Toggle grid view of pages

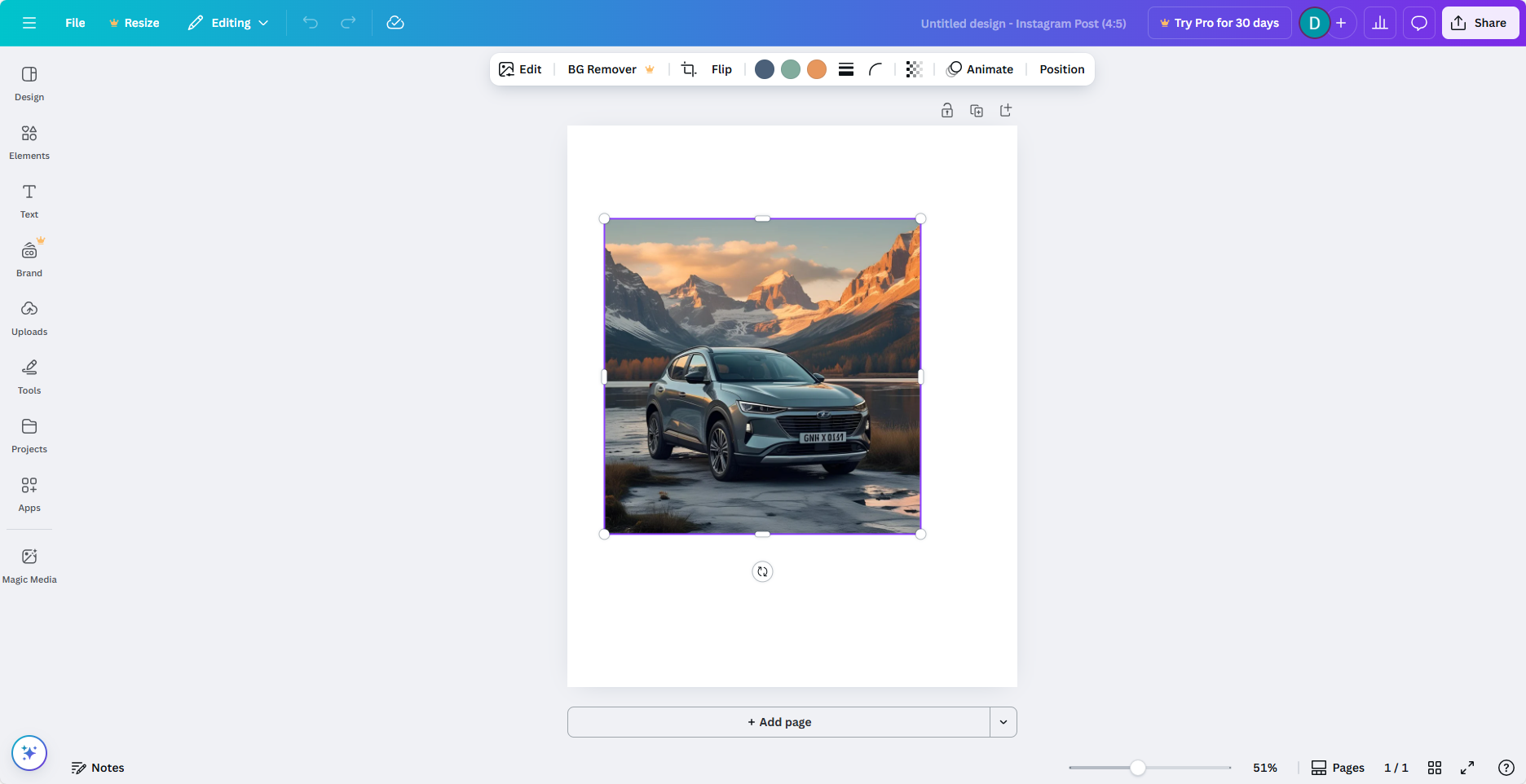(1435, 767)
